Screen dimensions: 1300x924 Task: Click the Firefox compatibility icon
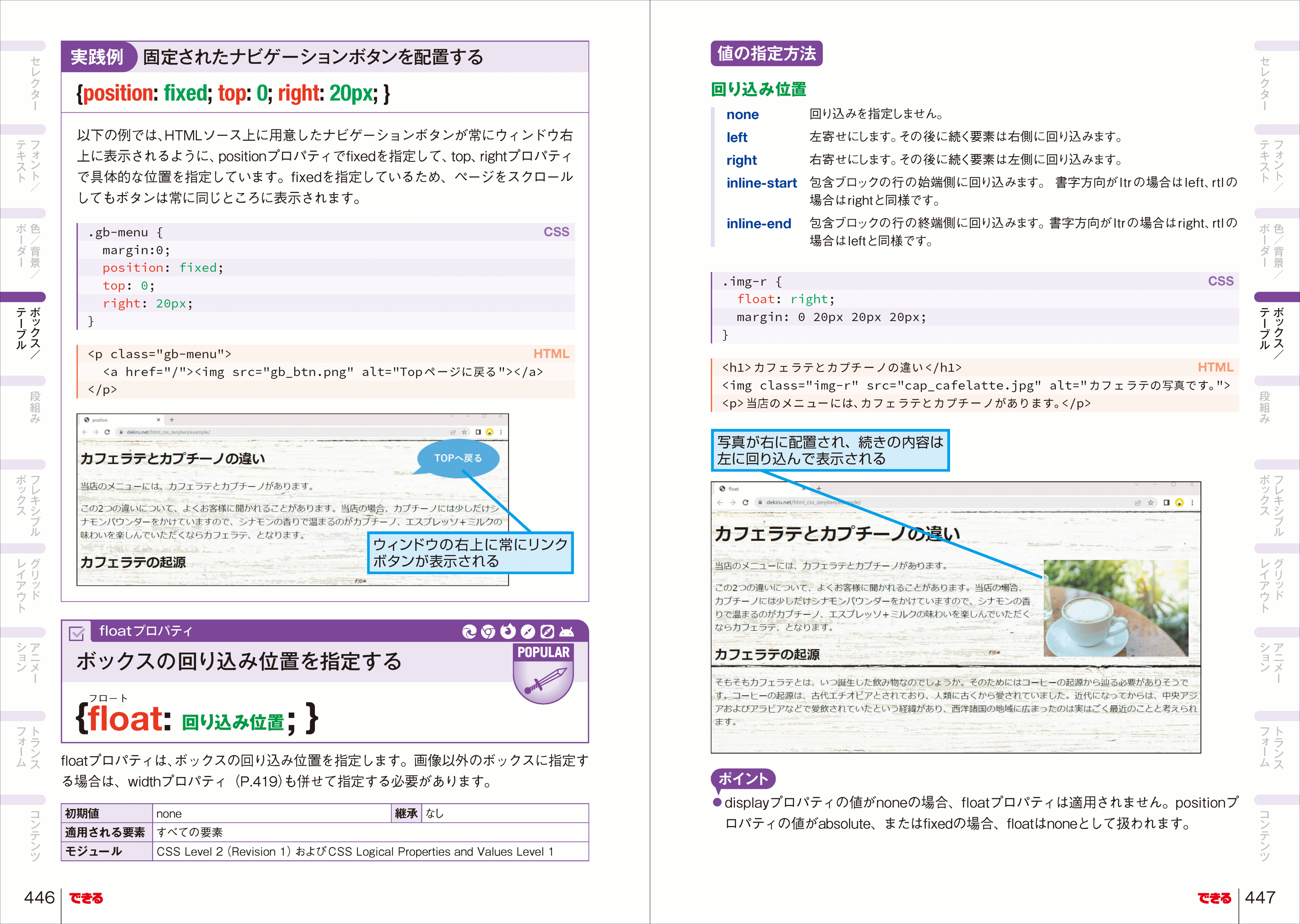click(x=509, y=631)
